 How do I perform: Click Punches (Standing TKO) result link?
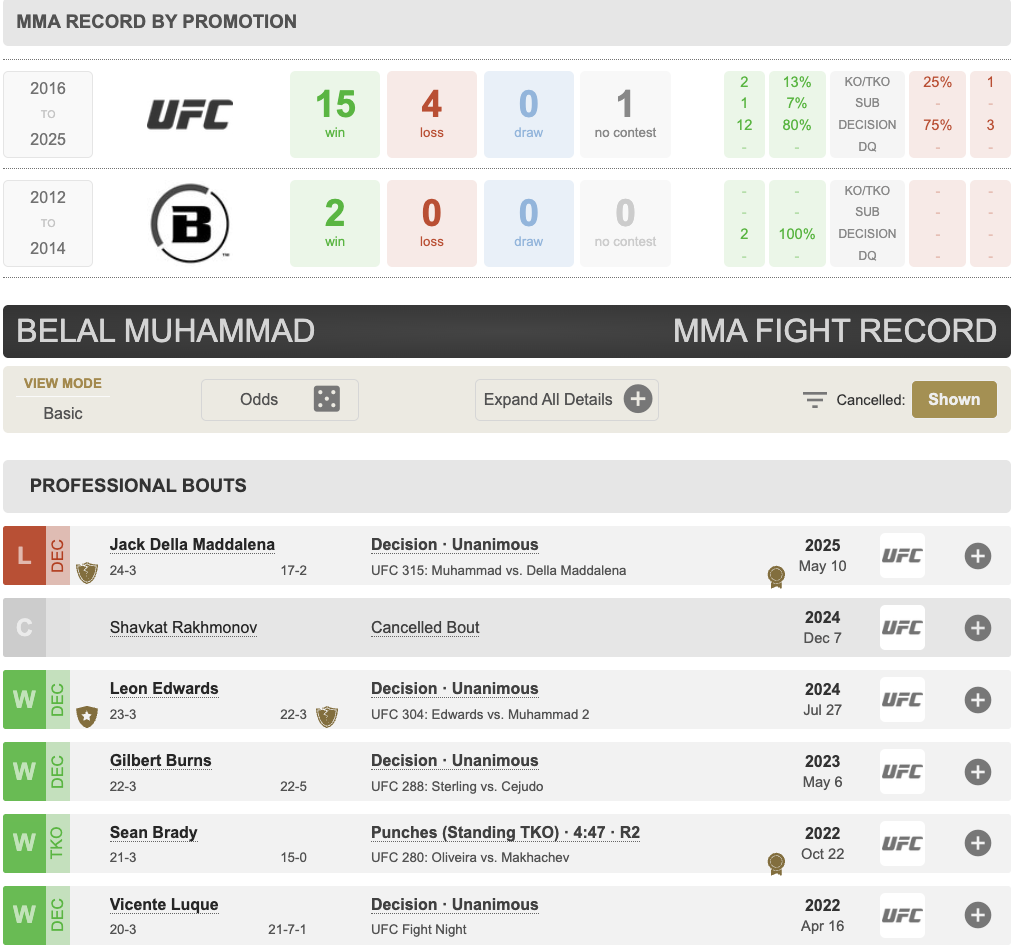pos(505,832)
